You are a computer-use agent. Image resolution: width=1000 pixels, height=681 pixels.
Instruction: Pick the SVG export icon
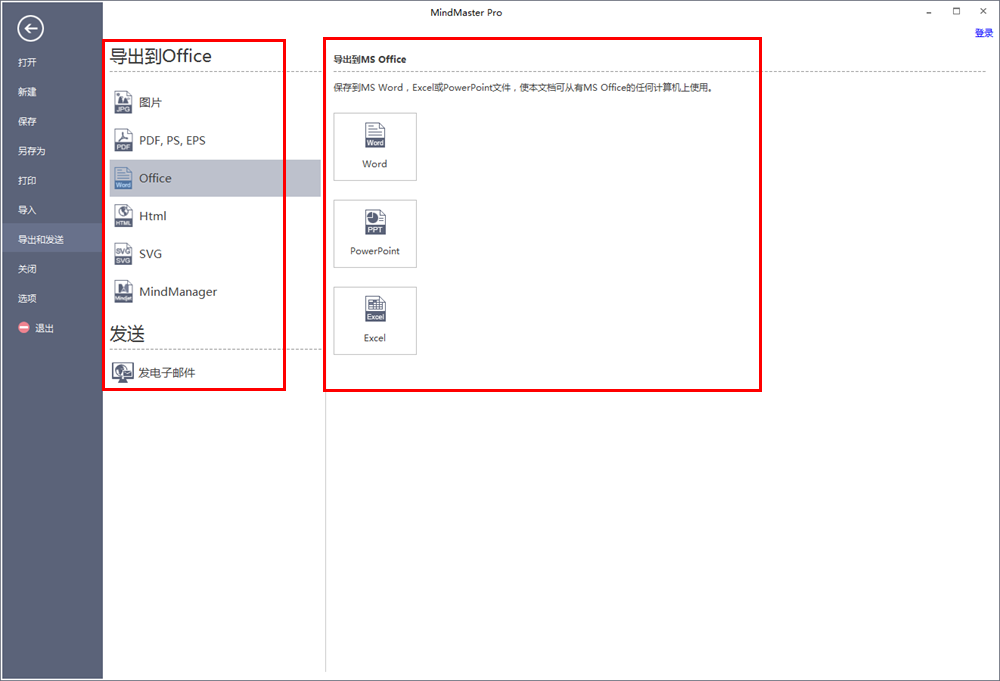[x=123, y=254]
